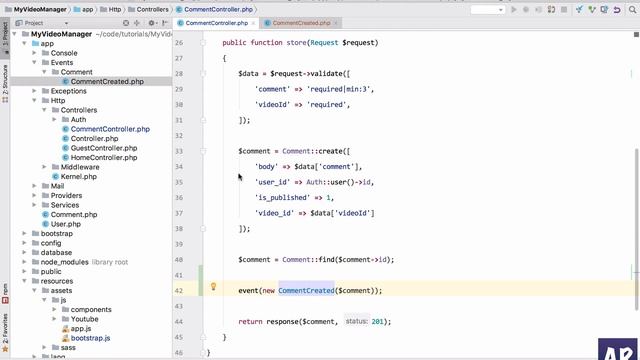
Task: Select the node_modules folder
Action: (64, 262)
